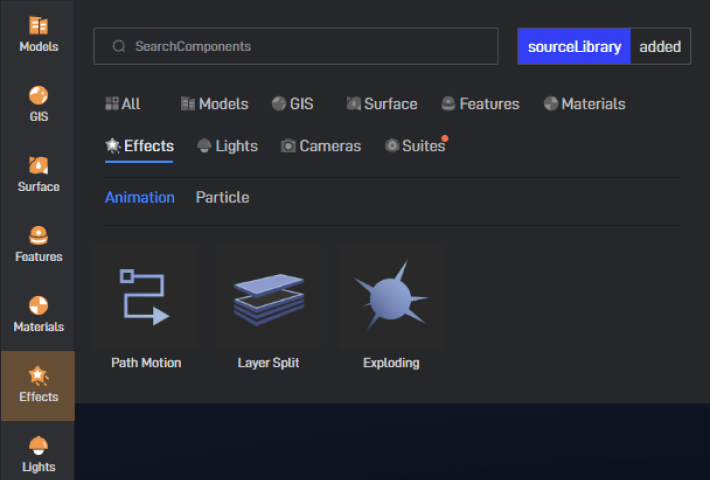Switch to the added view
The height and width of the screenshot is (480, 710).
pos(660,47)
